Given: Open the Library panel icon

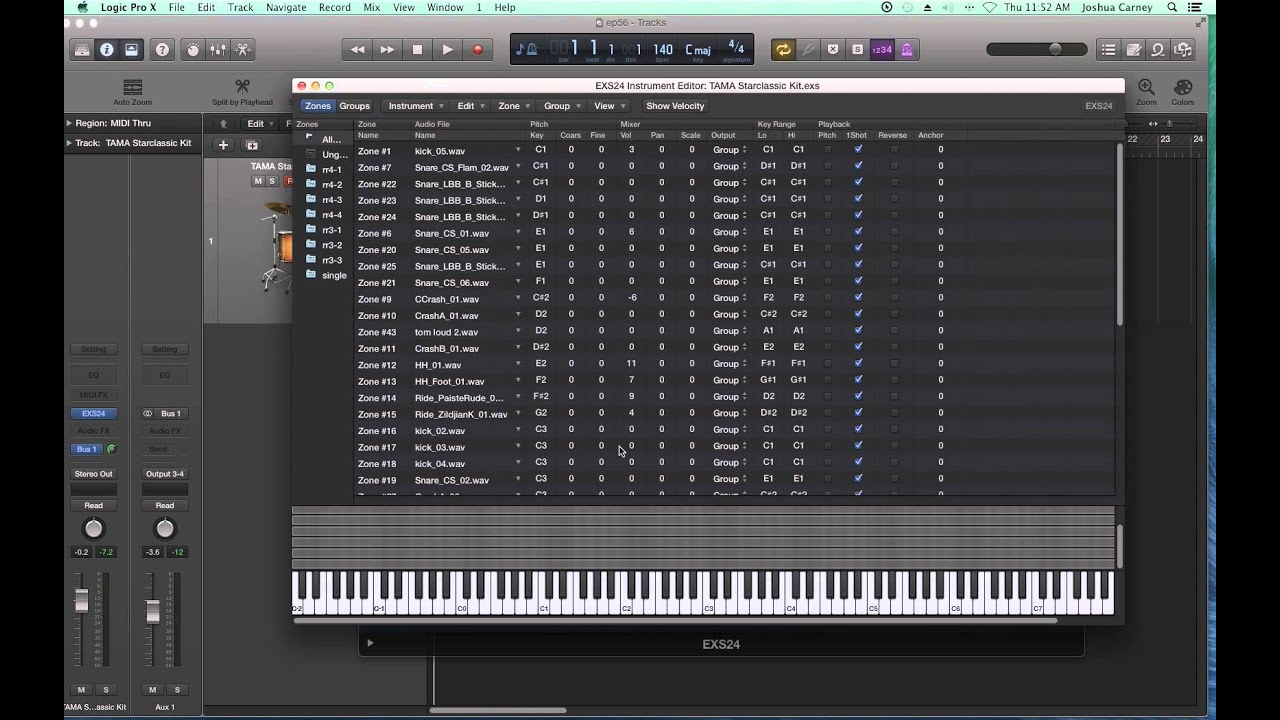Looking at the screenshot, I should (82, 49).
